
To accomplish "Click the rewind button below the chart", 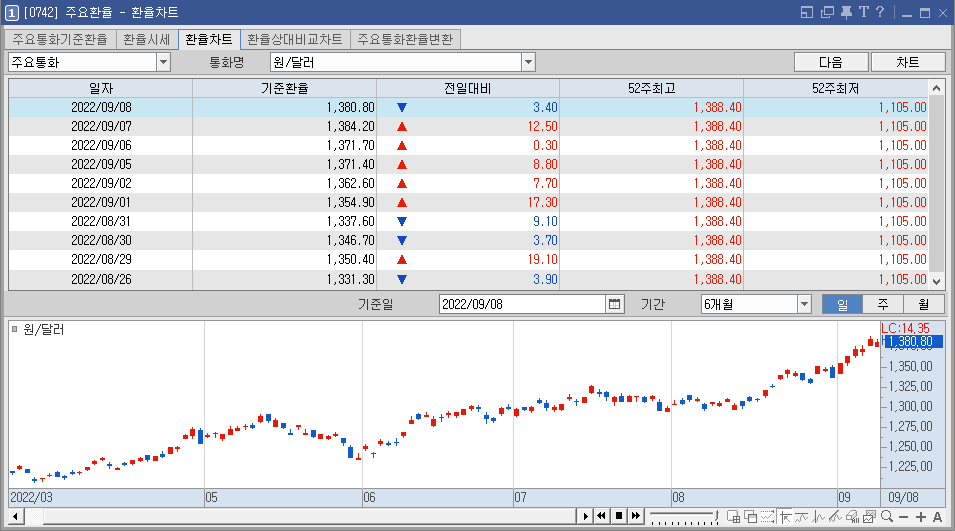I will point(602,516).
